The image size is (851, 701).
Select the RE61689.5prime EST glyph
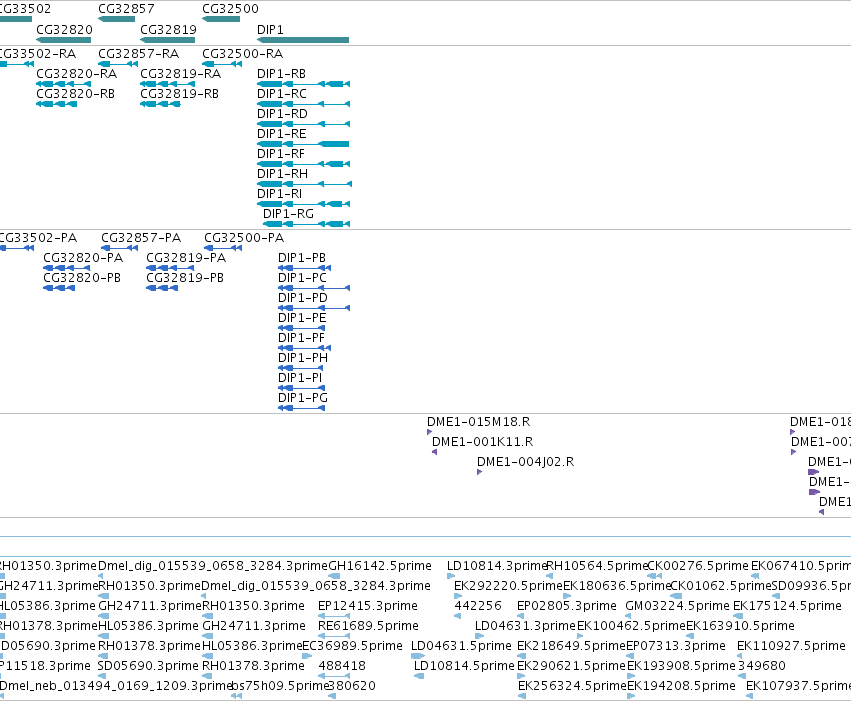click(334, 636)
